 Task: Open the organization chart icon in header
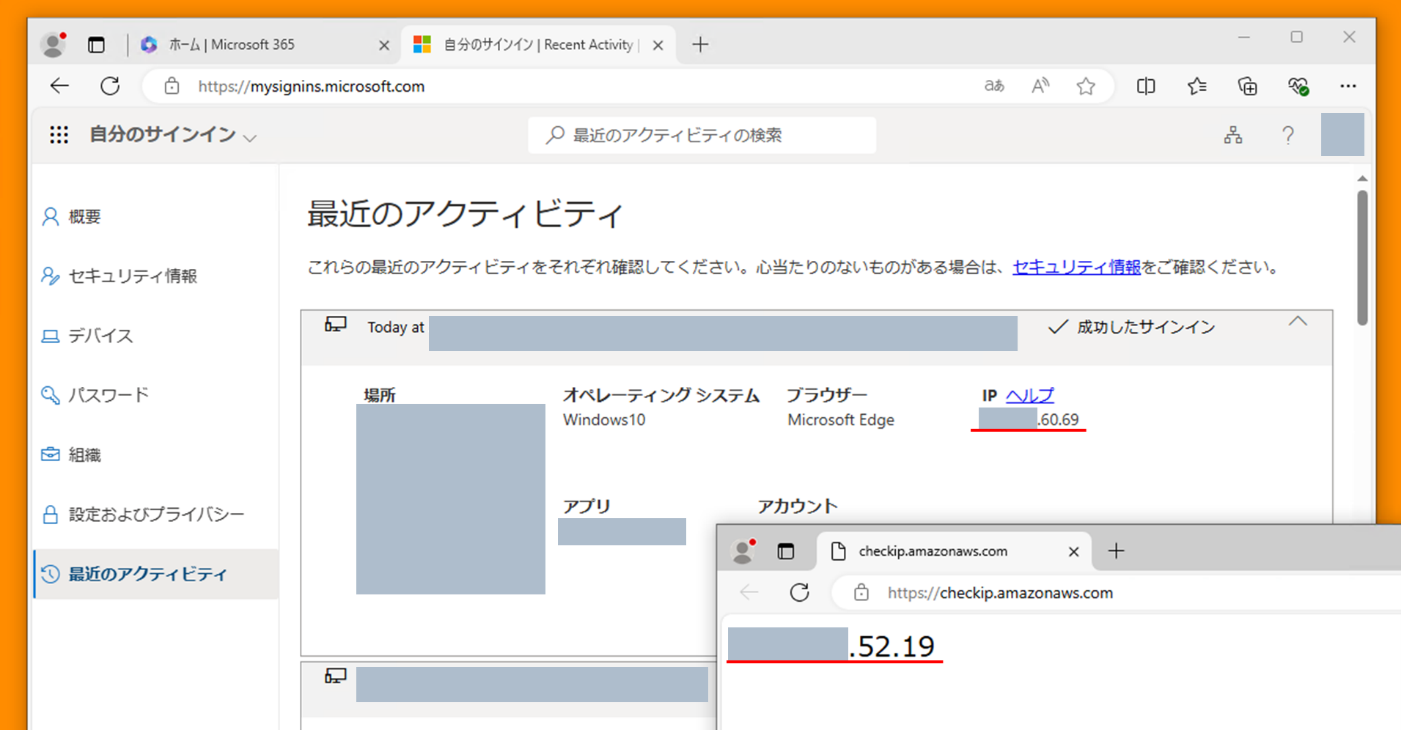[x=1233, y=135]
